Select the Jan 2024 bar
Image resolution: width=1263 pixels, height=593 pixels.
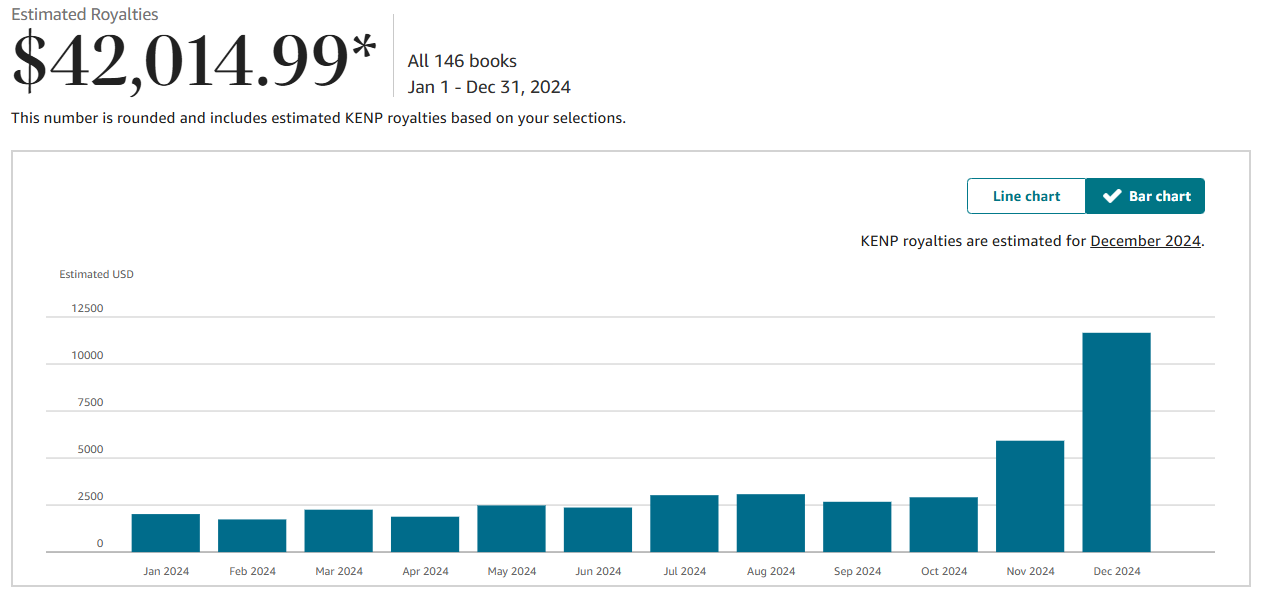pyautogui.click(x=165, y=530)
